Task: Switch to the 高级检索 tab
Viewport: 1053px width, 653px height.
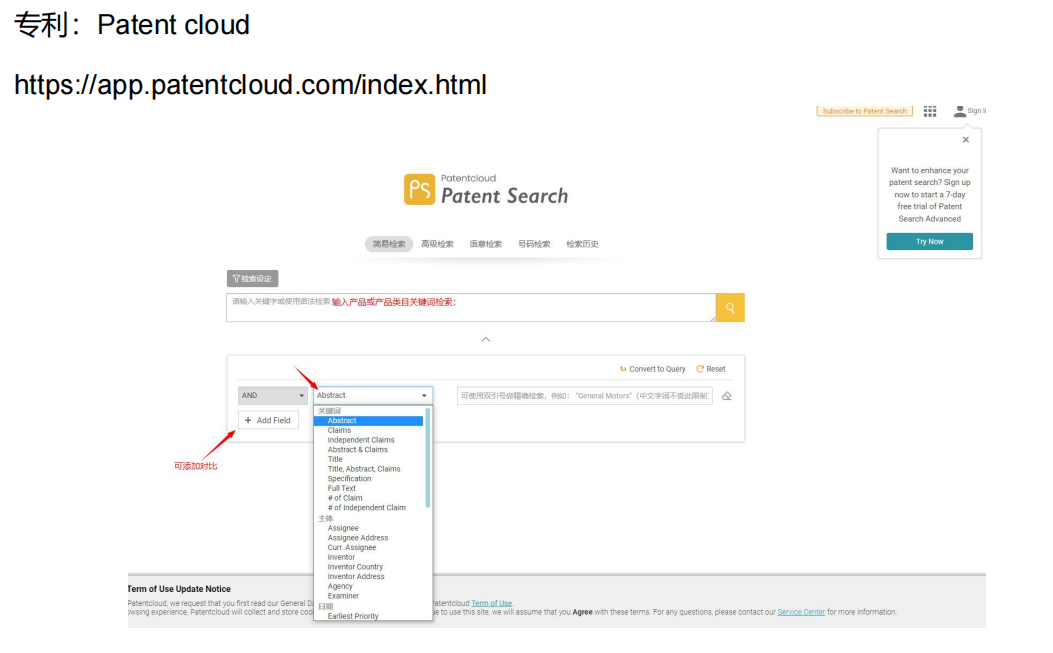Action: click(x=437, y=244)
